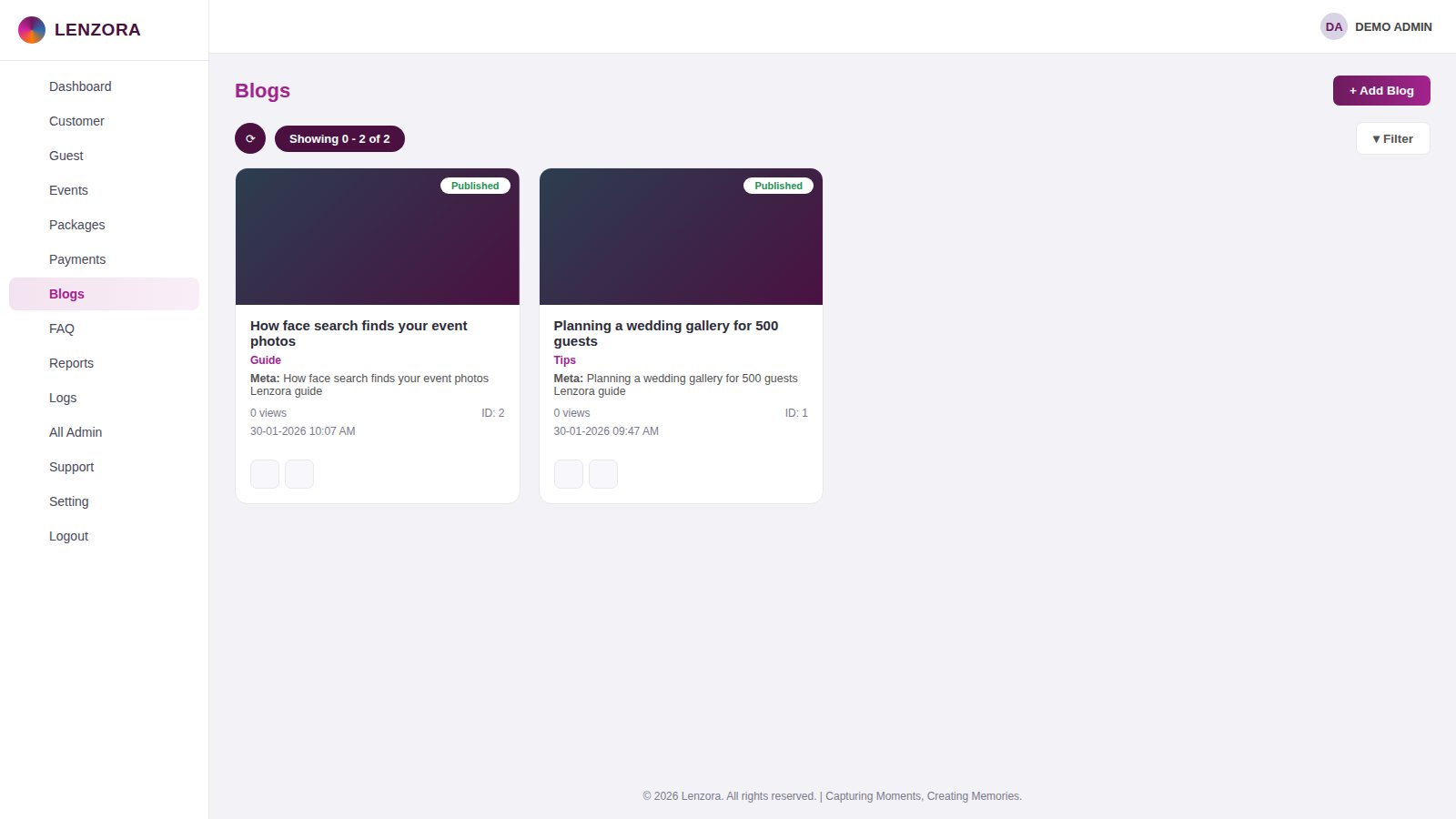The width and height of the screenshot is (1456, 819).
Task: Open the Packages page
Action: [x=104, y=225]
